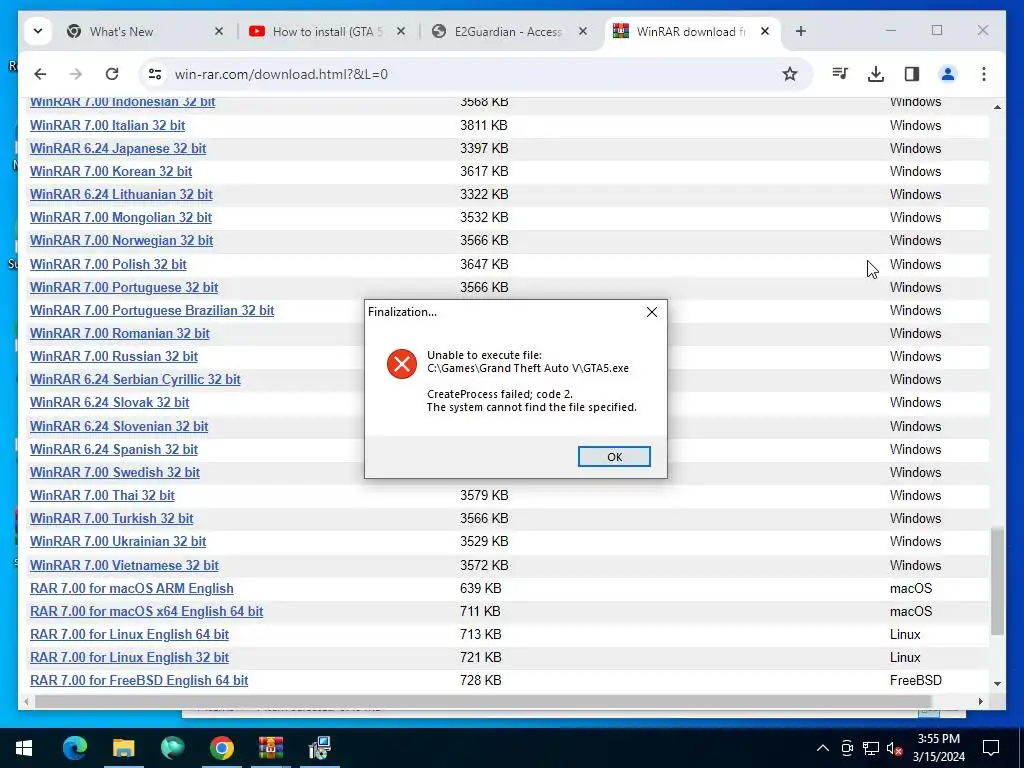Viewport: 1024px width, 768px height.
Task: Go back to the previous page
Action: (40, 74)
